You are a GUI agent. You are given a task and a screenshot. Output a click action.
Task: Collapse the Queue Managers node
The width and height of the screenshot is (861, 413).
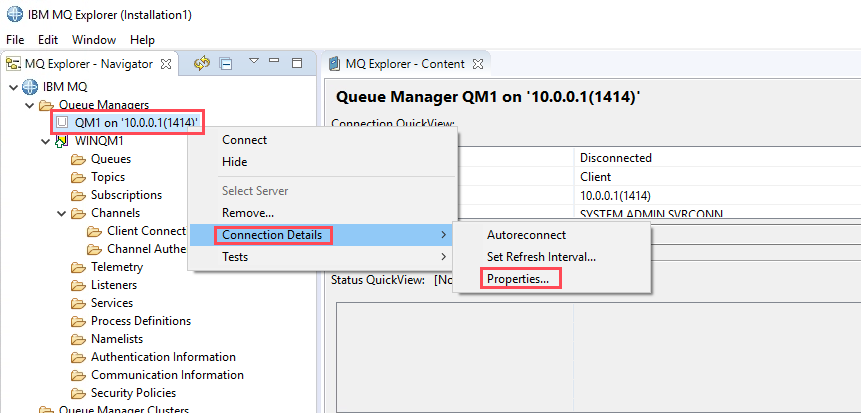tap(30, 105)
